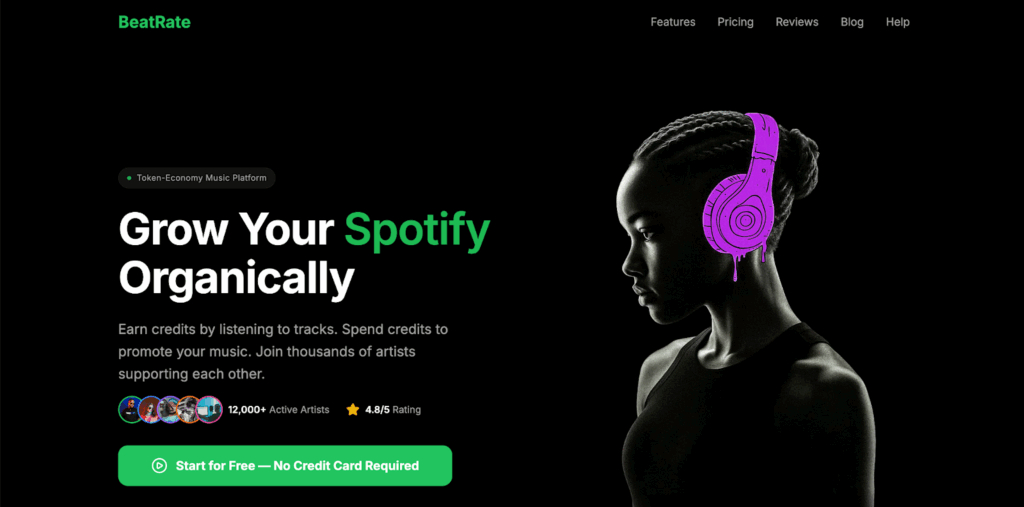Click the play circle icon in the green button
The image size is (1024, 507).
coord(159,466)
